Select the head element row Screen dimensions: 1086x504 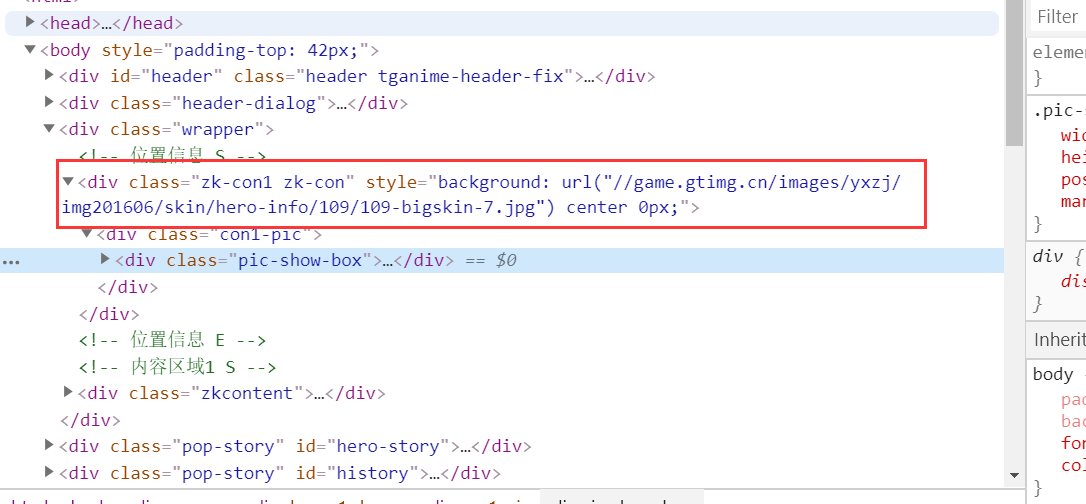click(x=502, y=23)
